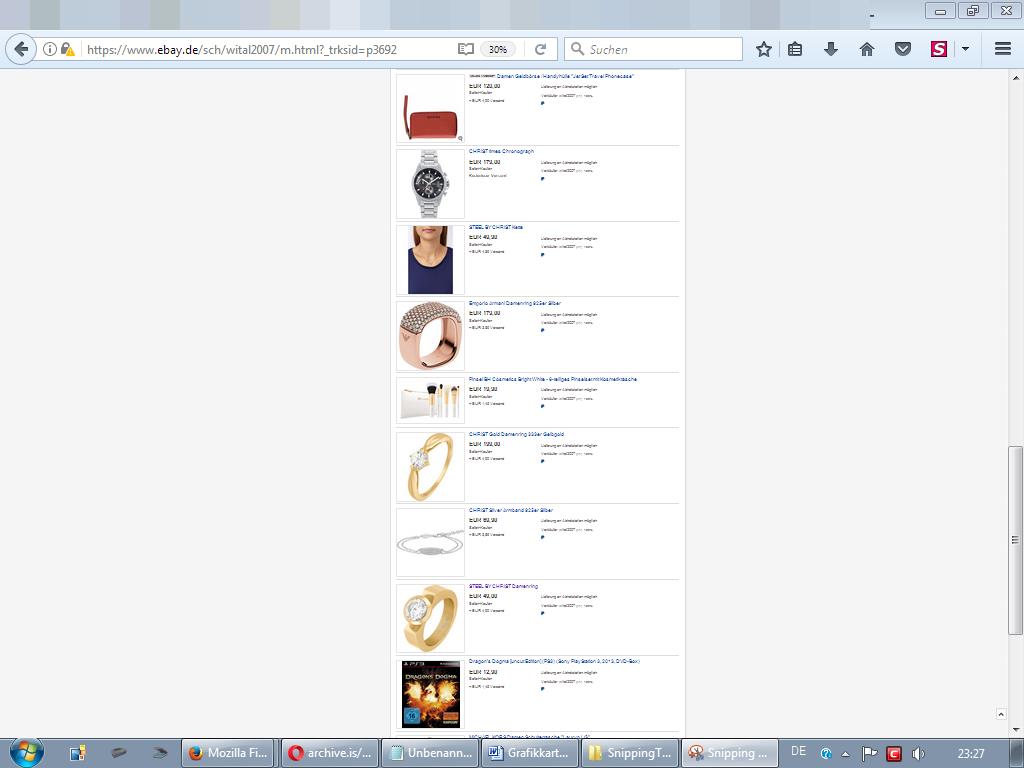Switch to Unbenannt Notepad taskbar button
Screen dimensions: 1024x768
click(x=430, y=753)
